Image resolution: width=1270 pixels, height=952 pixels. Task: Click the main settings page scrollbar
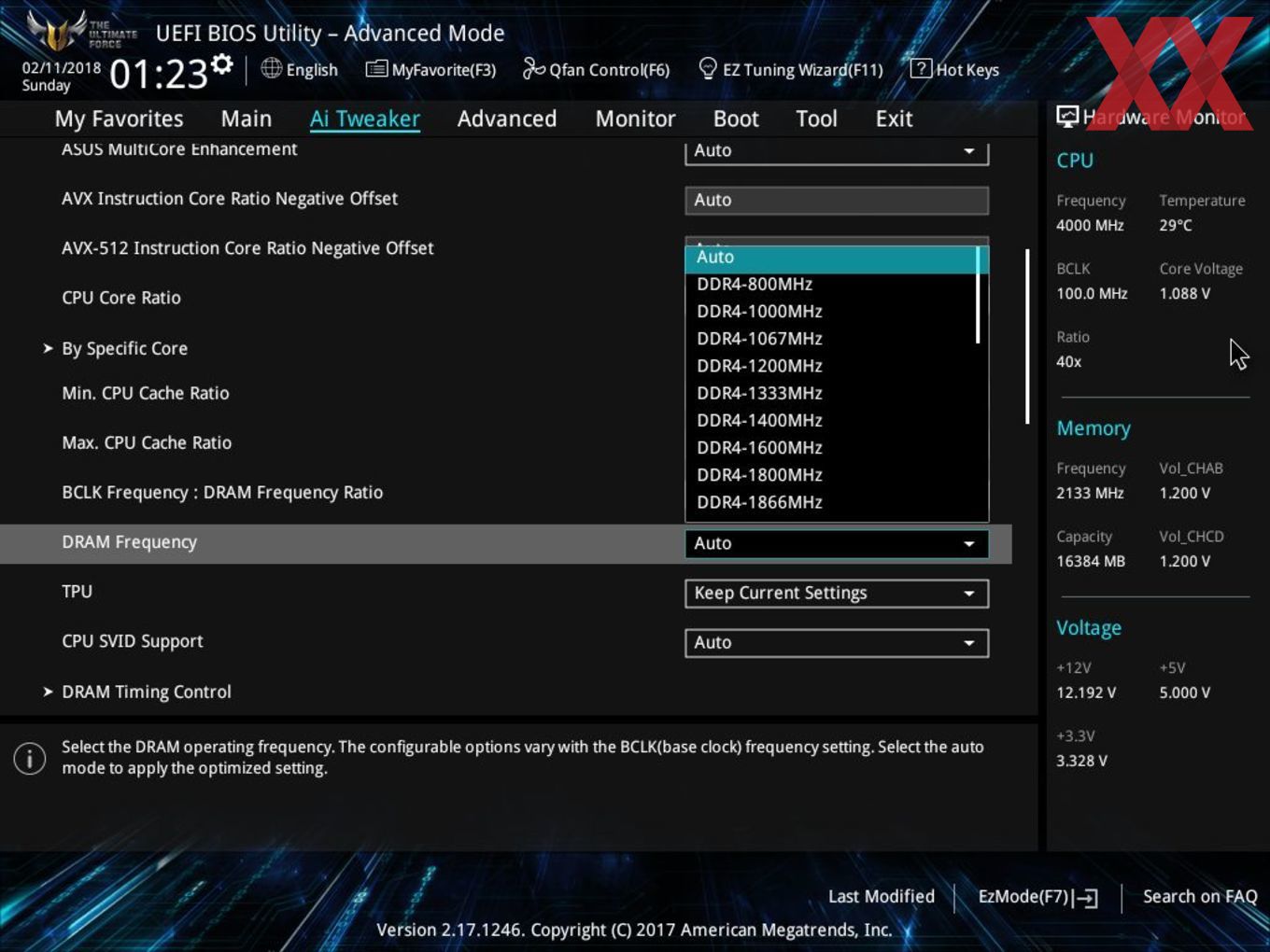1027,336
